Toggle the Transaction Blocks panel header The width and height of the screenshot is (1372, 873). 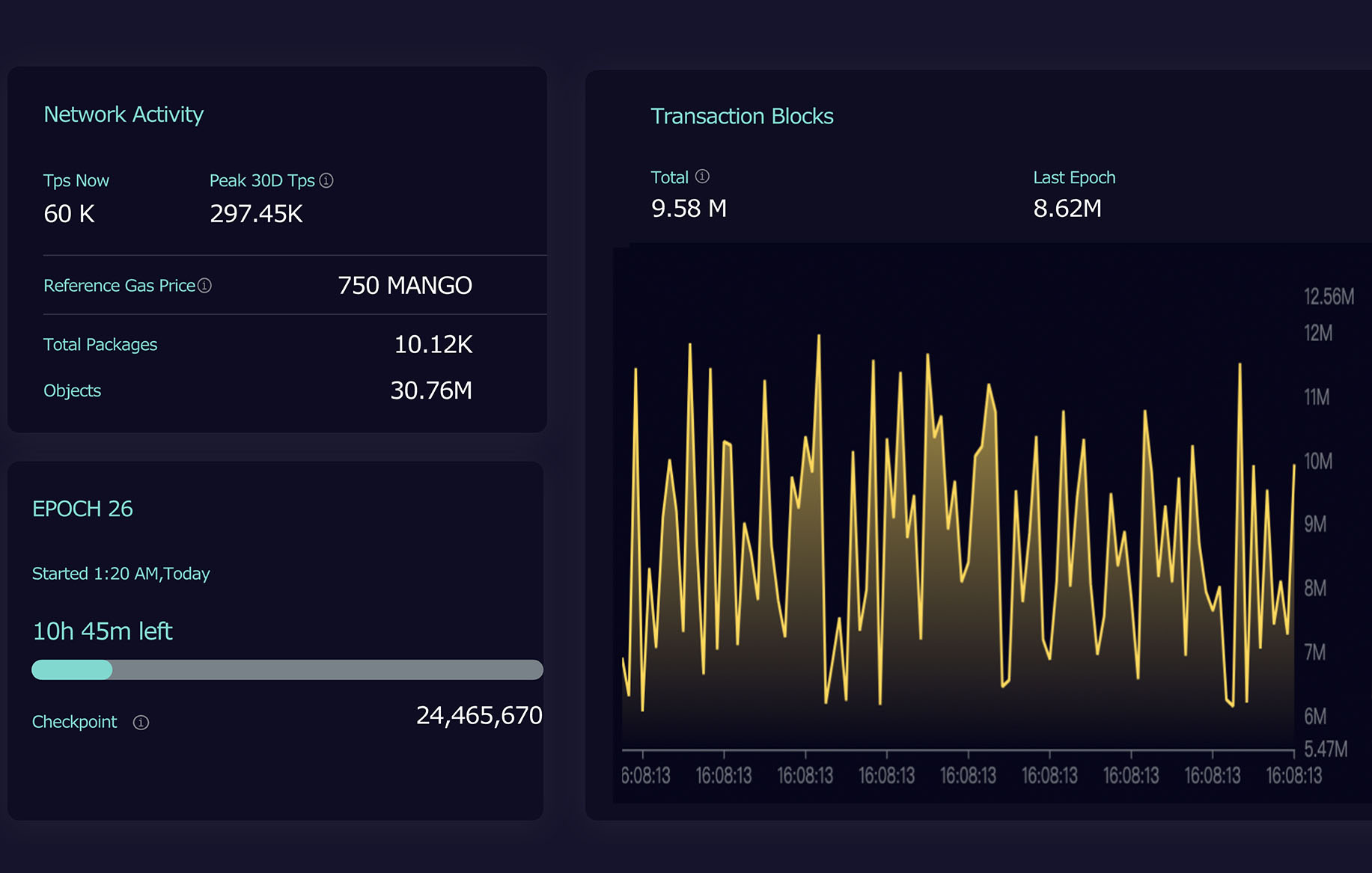[742, 116]
